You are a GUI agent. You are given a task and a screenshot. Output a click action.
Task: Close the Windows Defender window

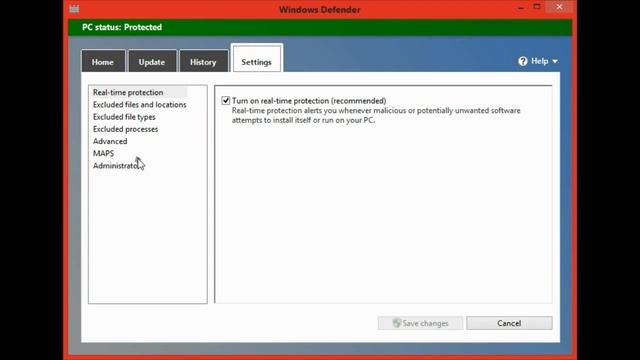pos(559,7)
